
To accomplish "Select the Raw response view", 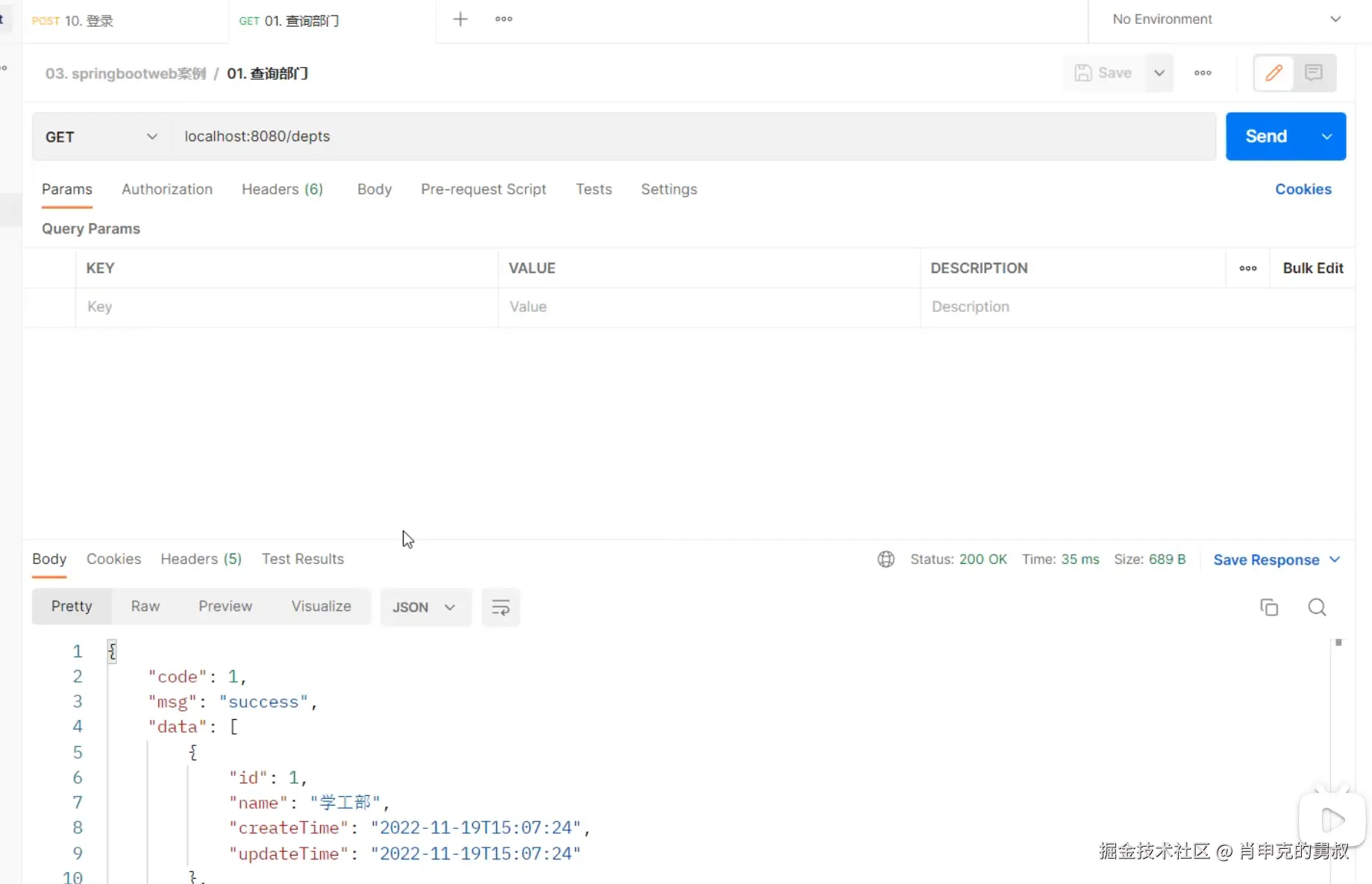I will click(x=145, y=606).
